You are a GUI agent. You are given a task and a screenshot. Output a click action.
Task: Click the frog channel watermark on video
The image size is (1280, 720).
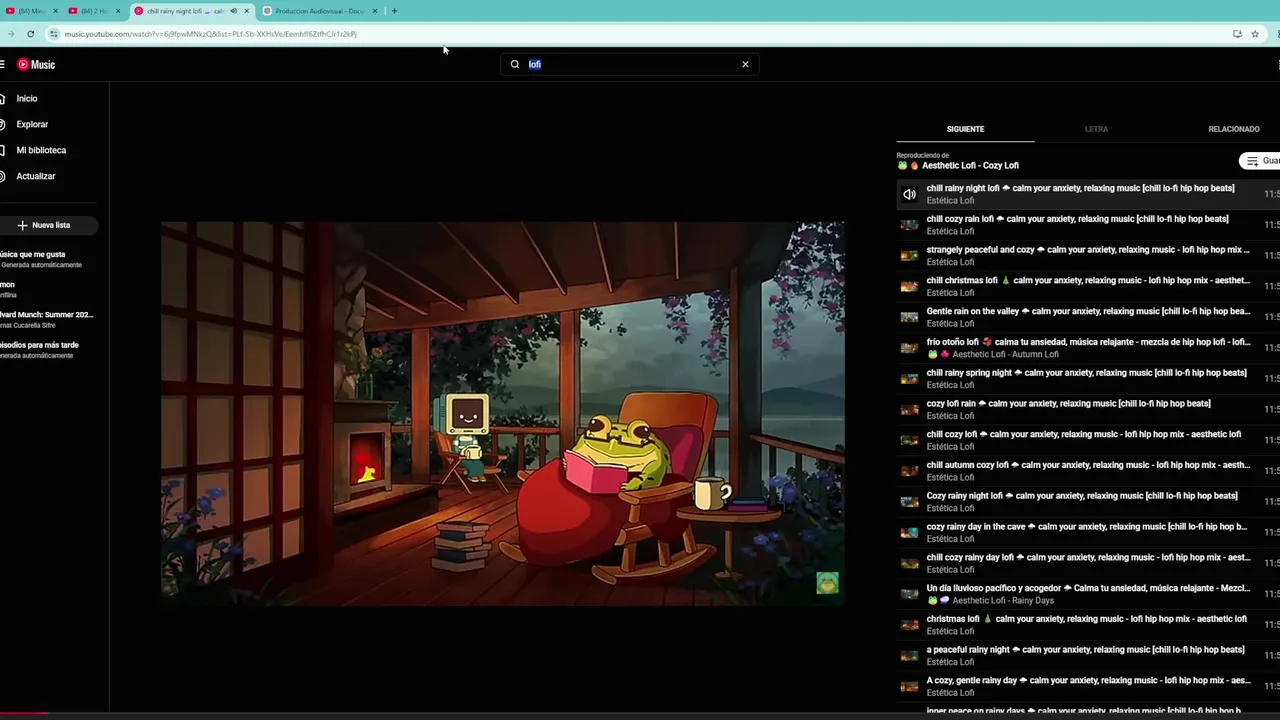click(x=827, y=583)
